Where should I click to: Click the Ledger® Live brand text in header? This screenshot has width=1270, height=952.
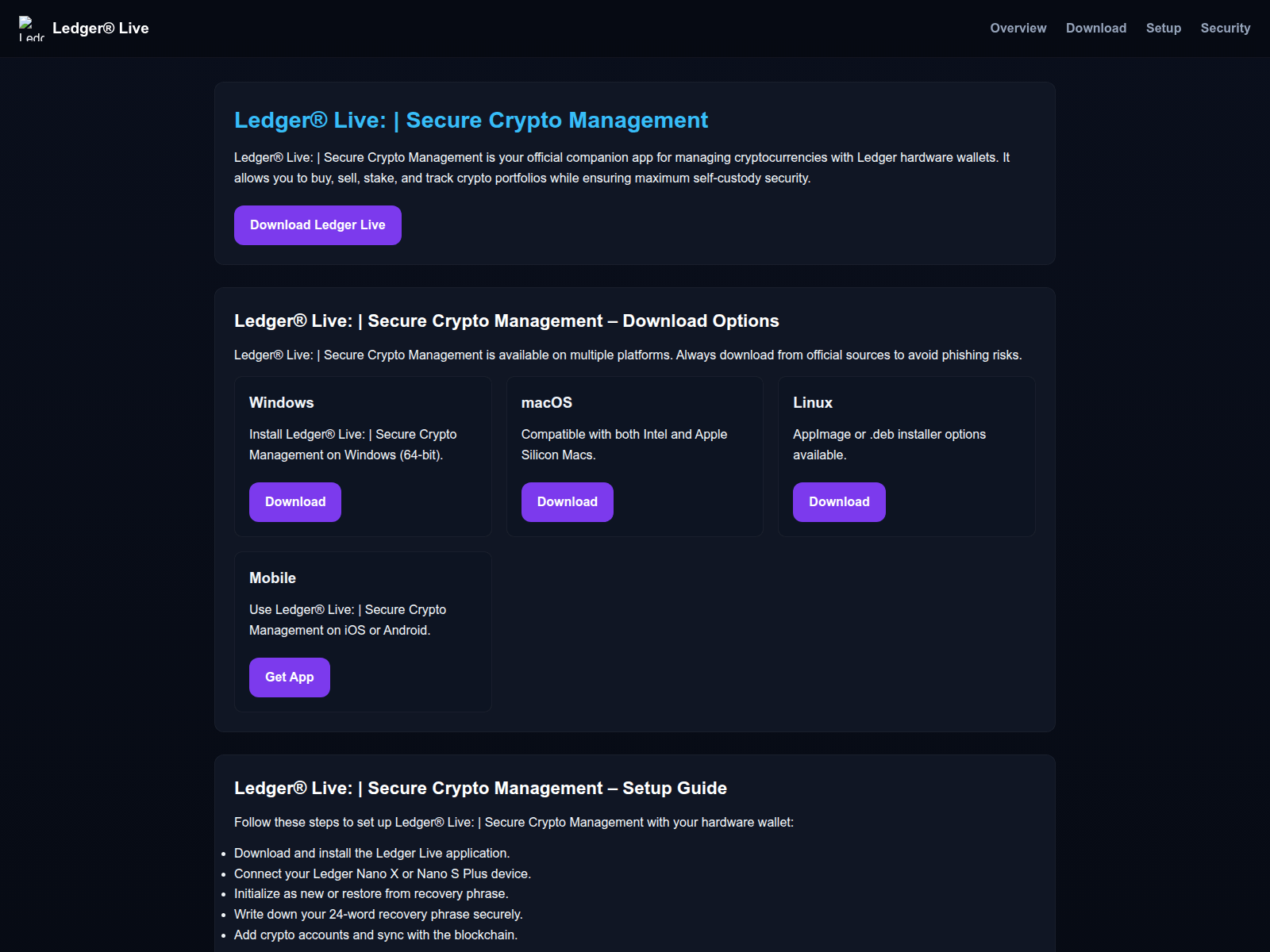coord(99,28)
